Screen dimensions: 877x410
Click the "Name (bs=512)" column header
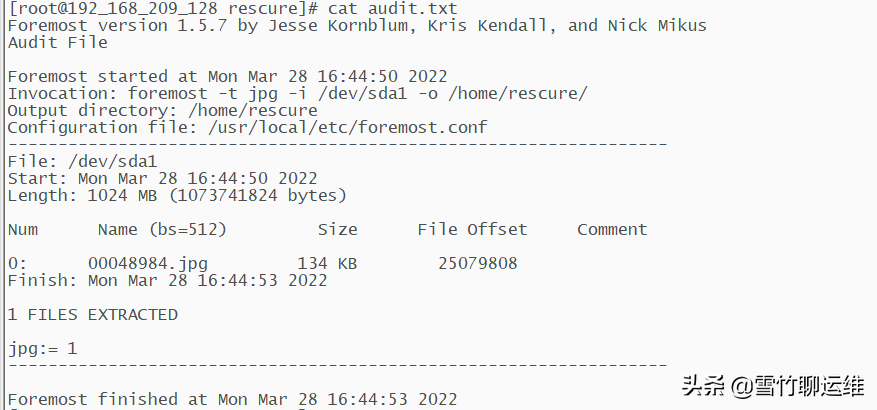click(x=162, y=229)
